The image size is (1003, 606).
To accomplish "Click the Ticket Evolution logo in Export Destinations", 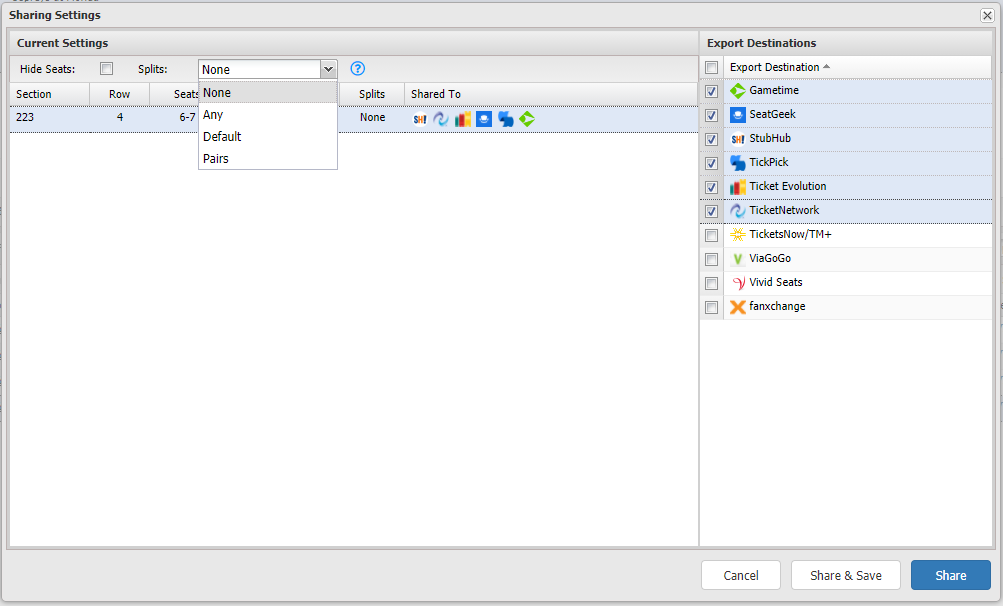I will point(738,187).
